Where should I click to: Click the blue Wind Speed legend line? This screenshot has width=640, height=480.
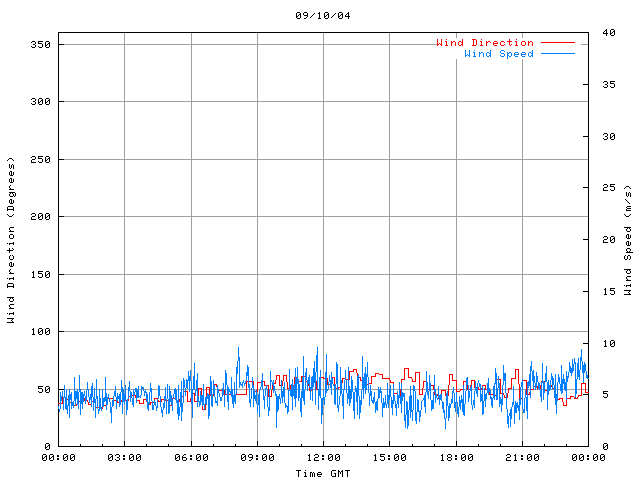[x=558, y=53]
